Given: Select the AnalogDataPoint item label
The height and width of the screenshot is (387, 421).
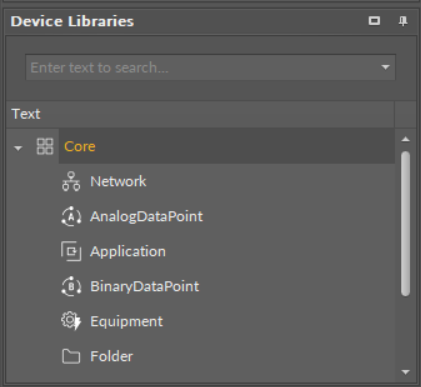Looking at the screenshot, I should 147,216.
